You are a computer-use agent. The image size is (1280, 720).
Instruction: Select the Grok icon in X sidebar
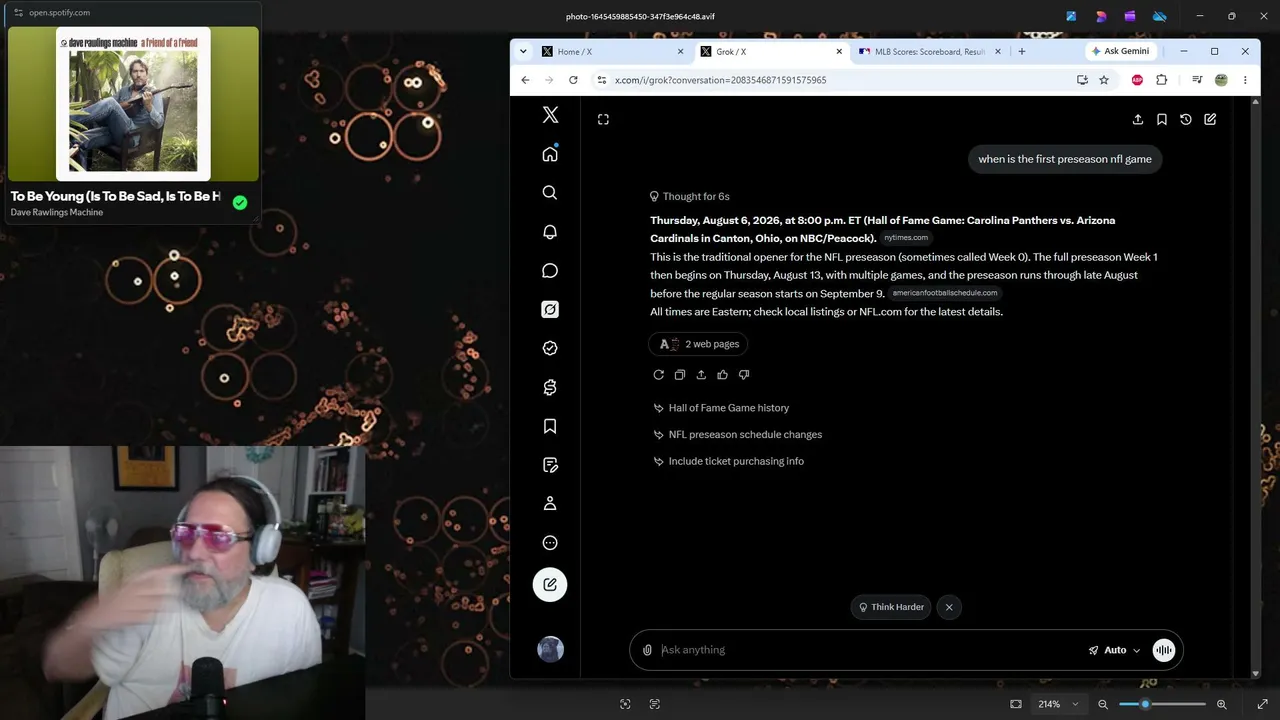tap(550, 310)
